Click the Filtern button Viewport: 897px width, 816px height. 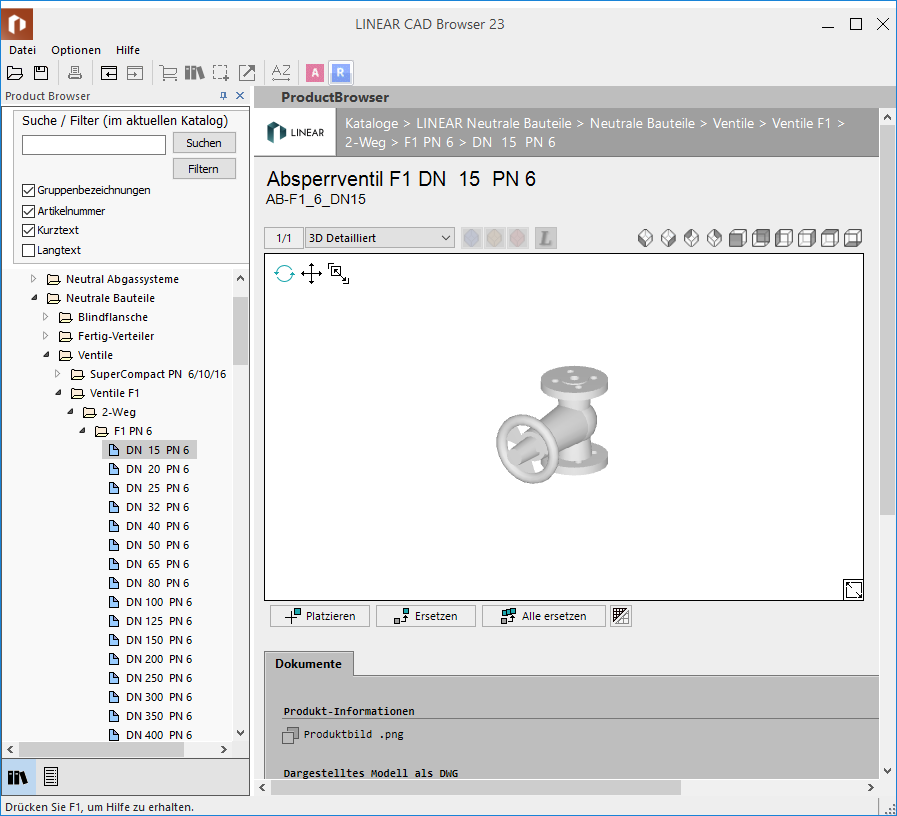(x=204, y=169)
